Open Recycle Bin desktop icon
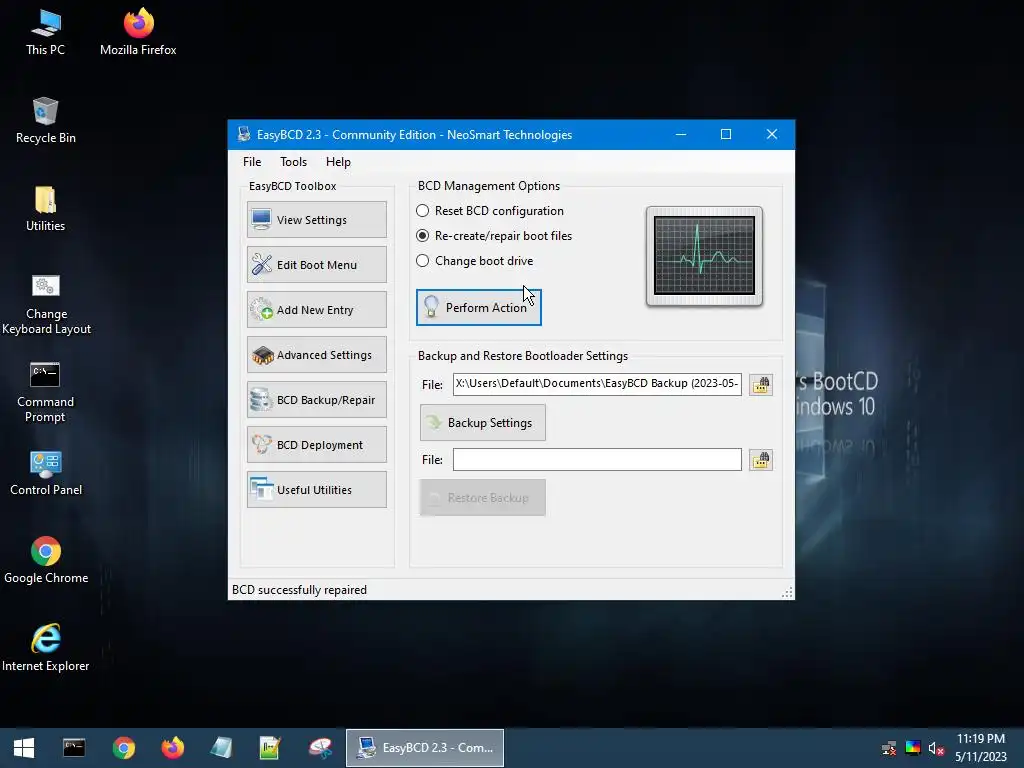This screenshot has width=1024, height=768. click(46, 121)
